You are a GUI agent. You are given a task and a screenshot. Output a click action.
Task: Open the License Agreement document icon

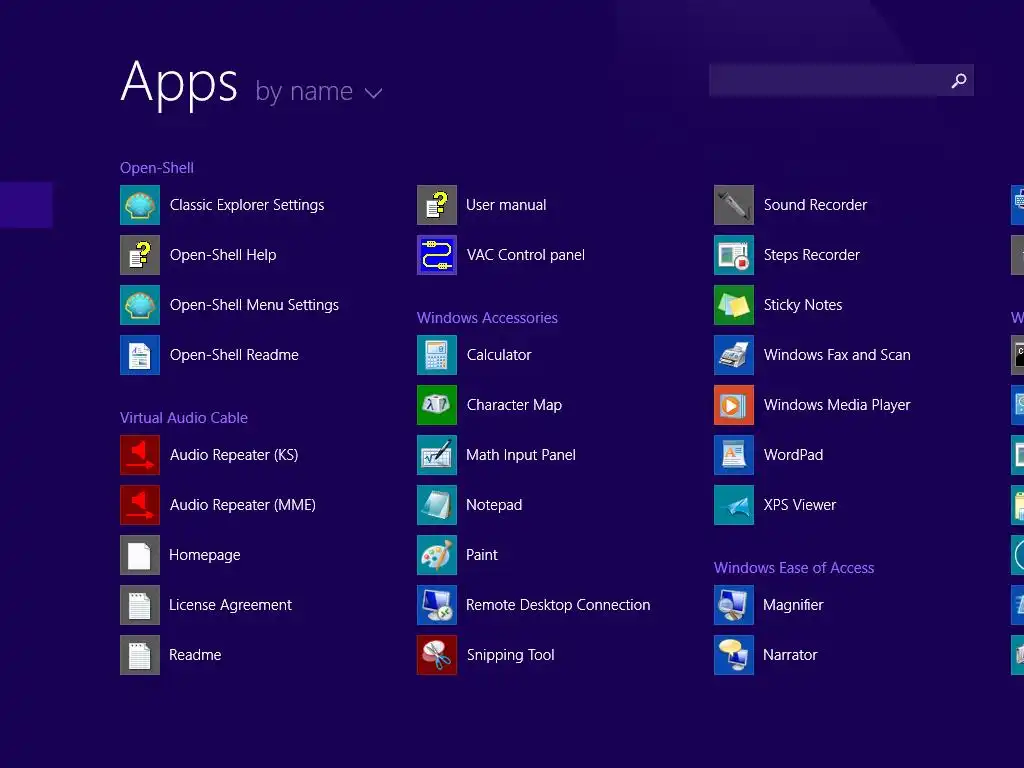tap(140, 605)
